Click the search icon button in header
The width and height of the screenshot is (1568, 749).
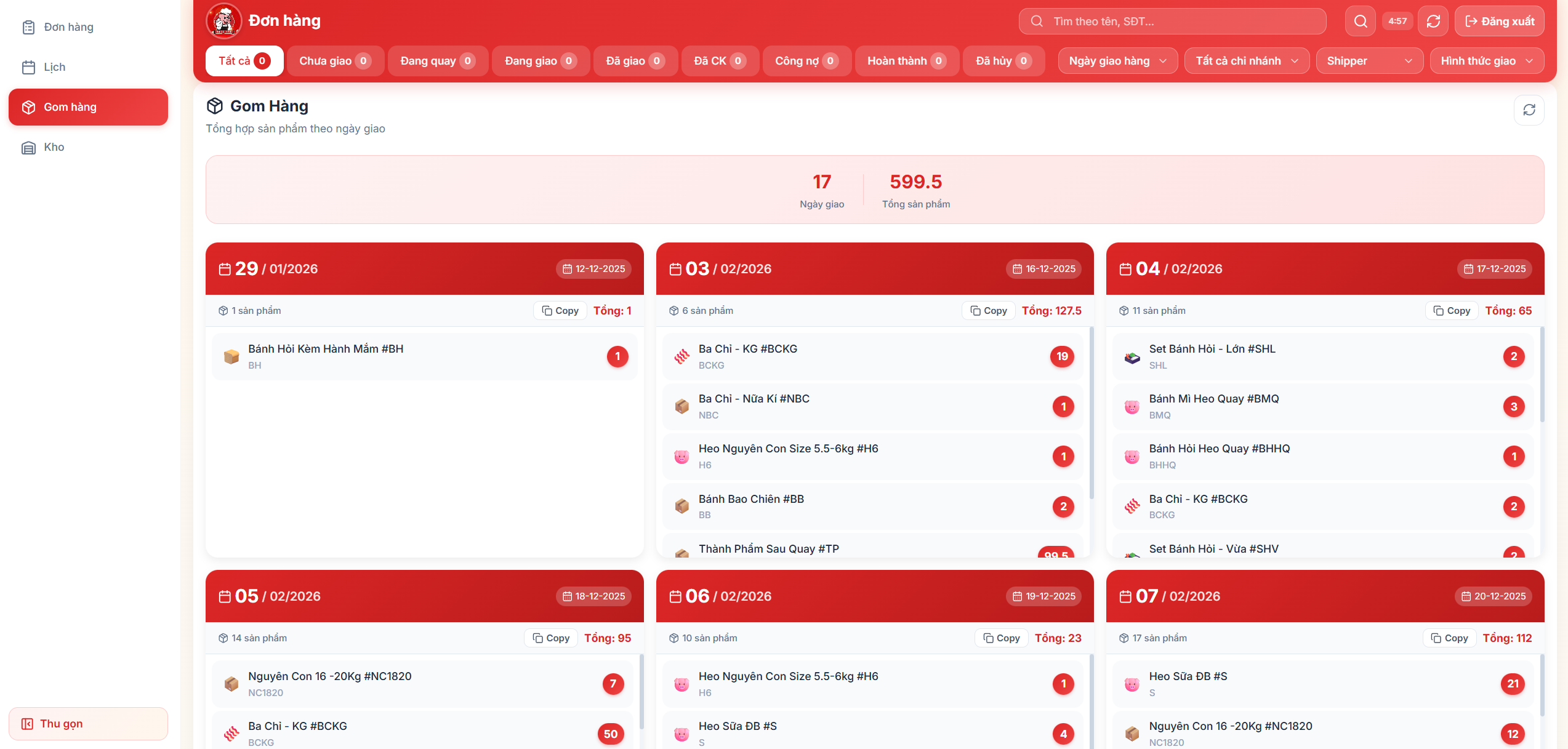coord(1361,22)
